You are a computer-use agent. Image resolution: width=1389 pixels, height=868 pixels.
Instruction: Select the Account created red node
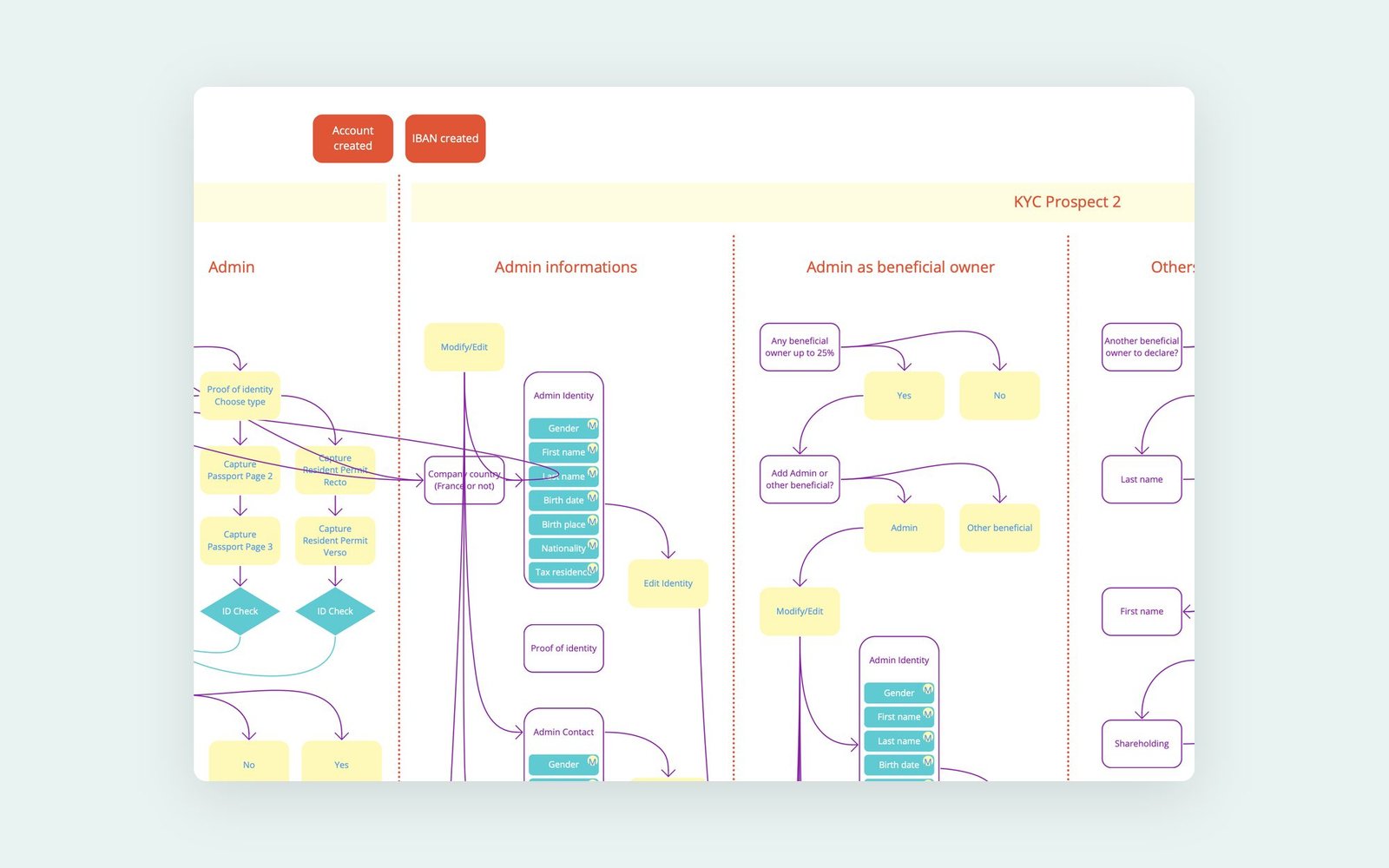point(352,138)
